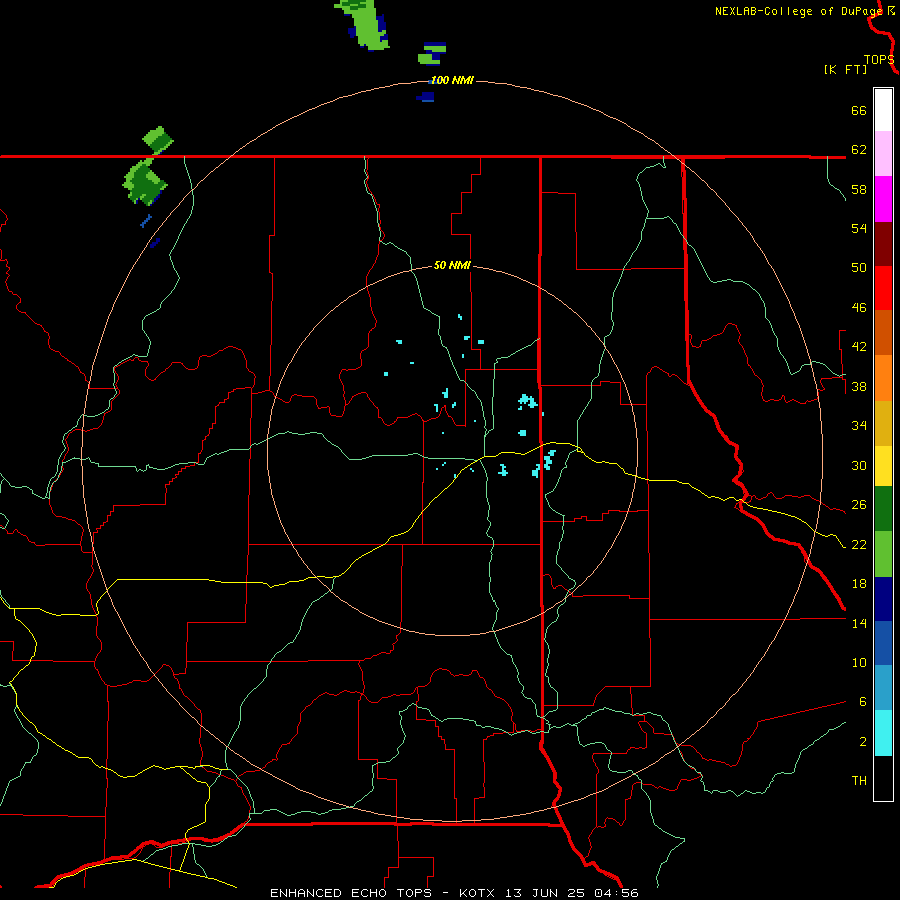Click the '50' legend value

[859, 267]
